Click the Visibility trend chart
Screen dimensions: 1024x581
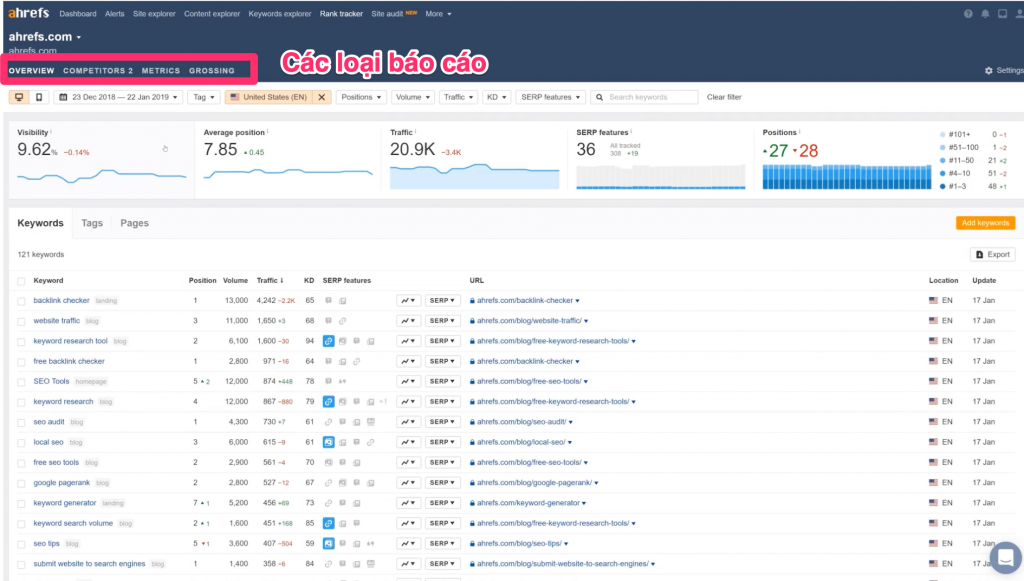(x=101, y=176)
